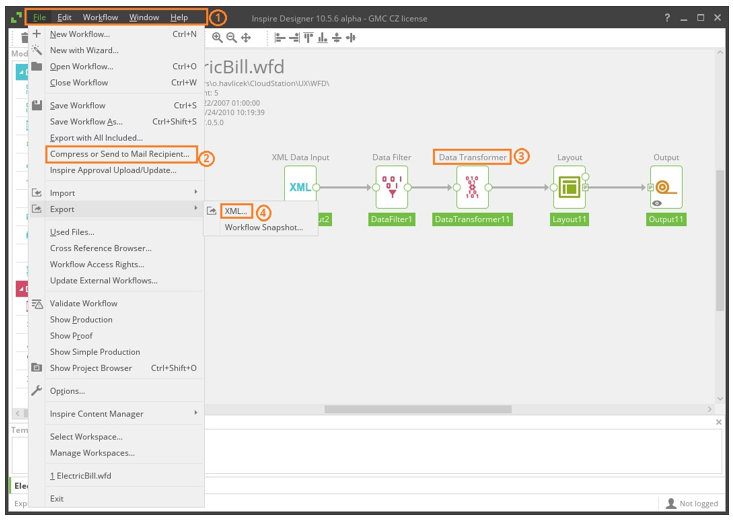Select the Layout module icon
This screenshot has width=733, height=521.
(569, 187)
